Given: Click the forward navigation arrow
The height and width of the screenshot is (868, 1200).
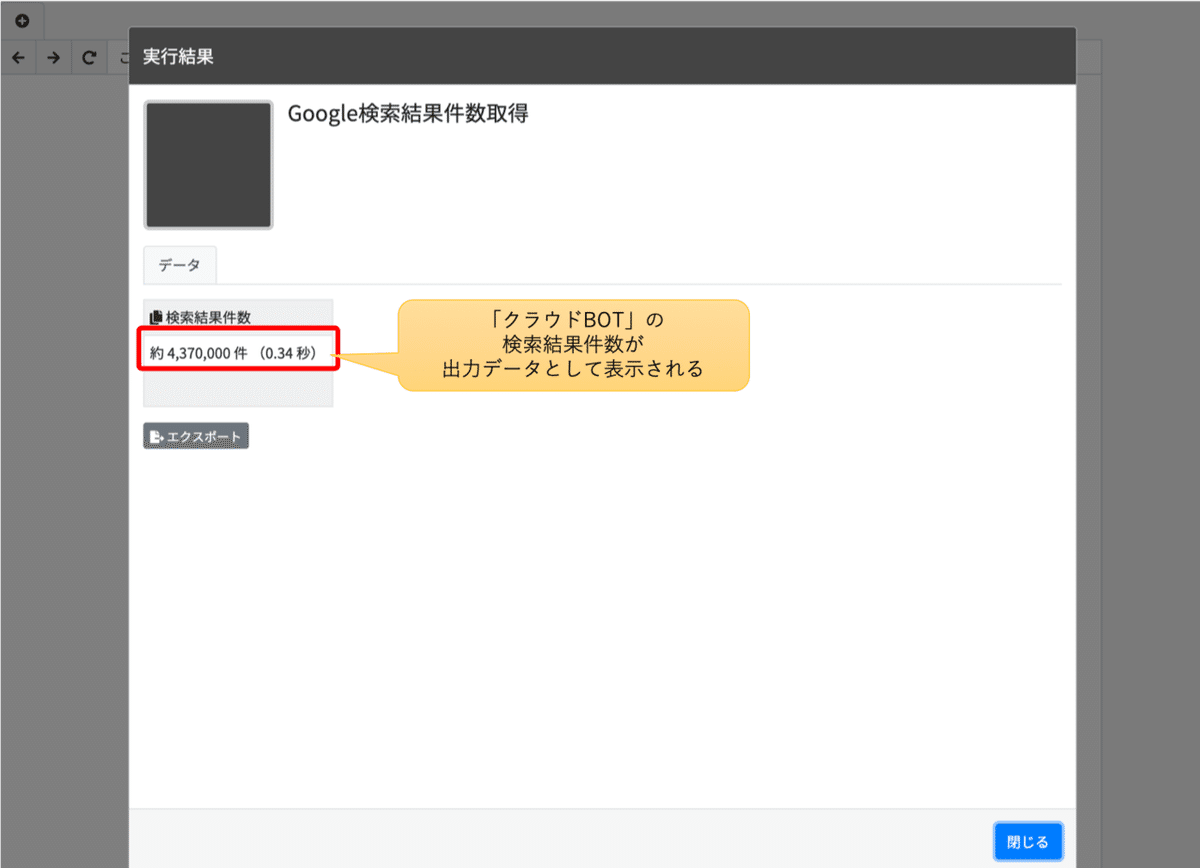Looking at the screenshot, I should [x=53, y=57].
